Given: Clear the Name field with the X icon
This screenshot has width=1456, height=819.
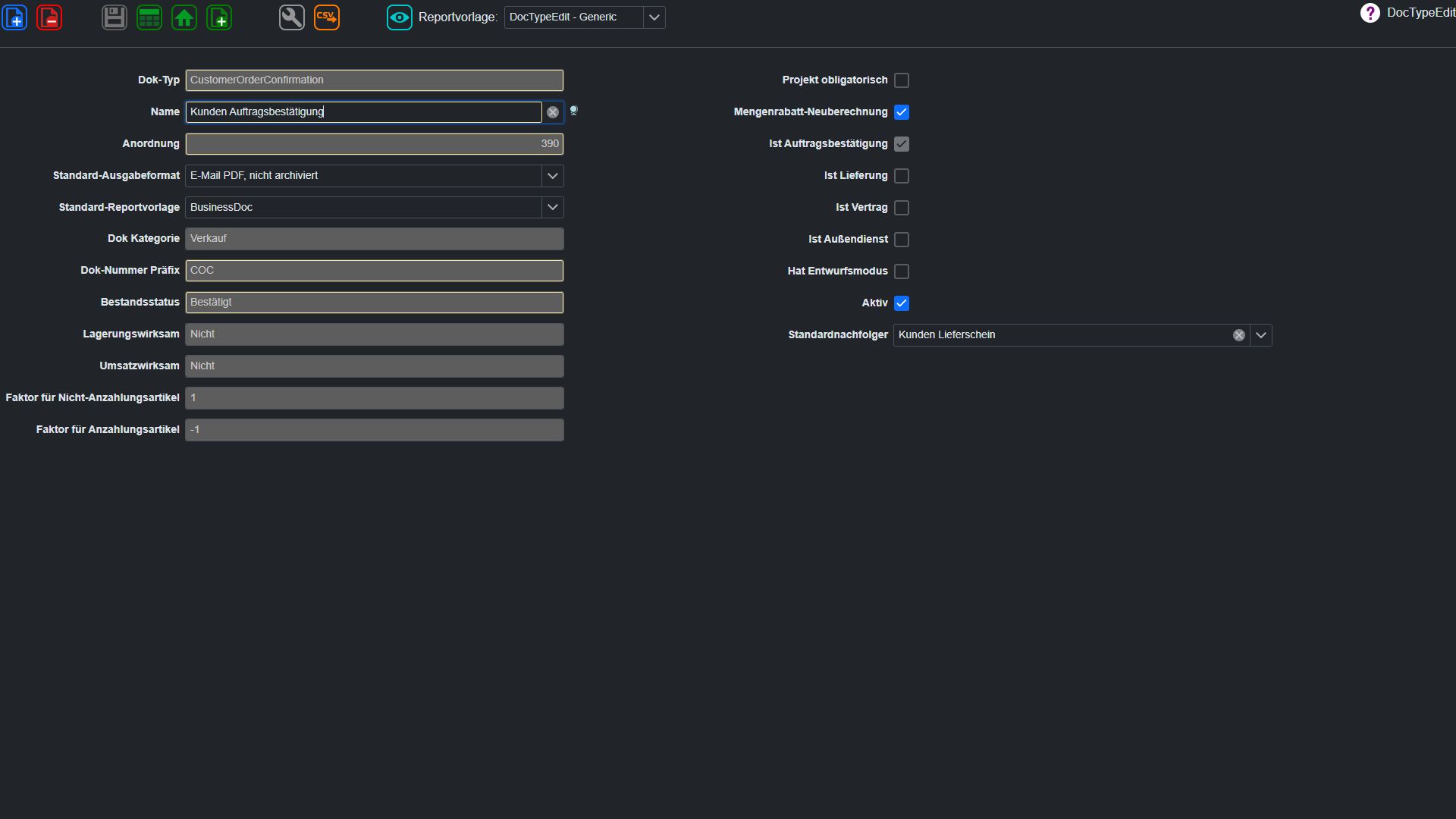Looking at the screenshot, I should (x=553, y=112).
